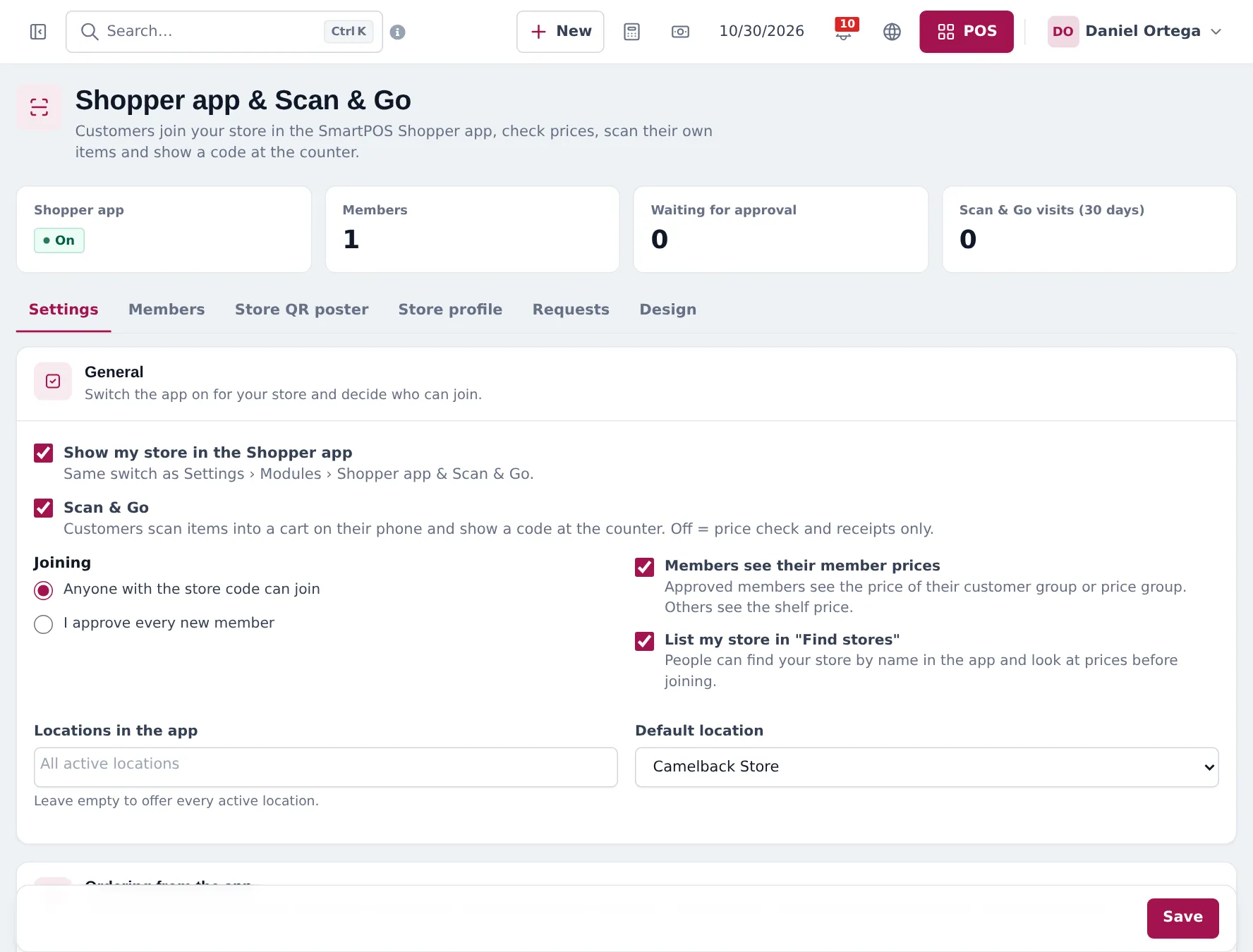Viewport: 1253px width, 952px height.
Task: Click the General section icon
Action: pos(53,382)
